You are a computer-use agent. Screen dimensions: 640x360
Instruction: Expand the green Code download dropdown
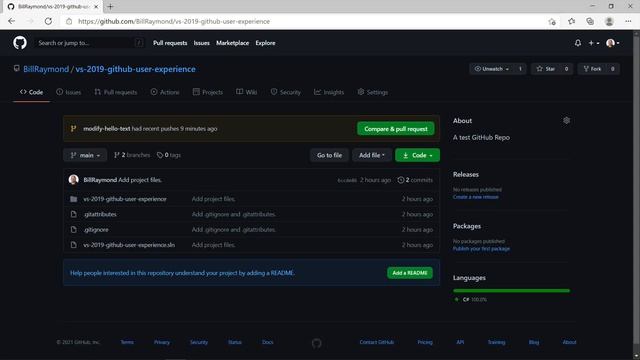click(x=418, y=155)
